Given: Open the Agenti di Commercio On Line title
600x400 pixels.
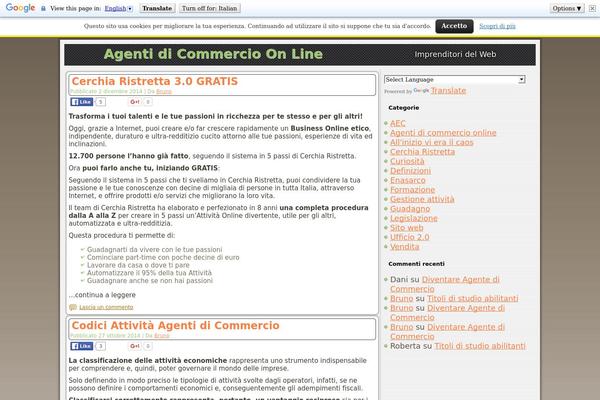Looking at the screenshot, I should click(x=213, y=54).
